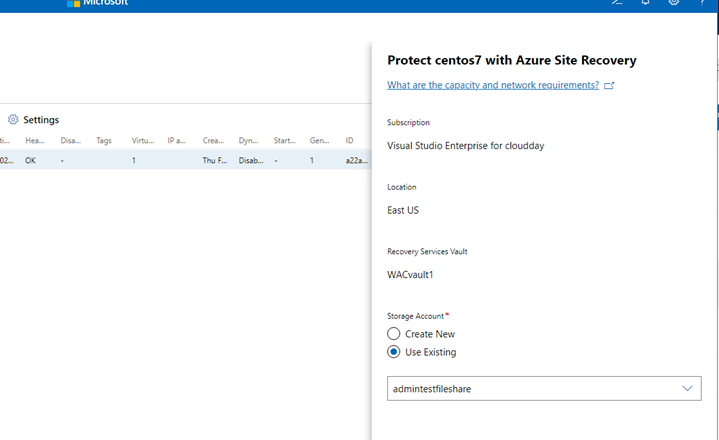Select the table row with OK health
Screen dimensions: 719x440
pyautogui.click(x=185, y=160)
